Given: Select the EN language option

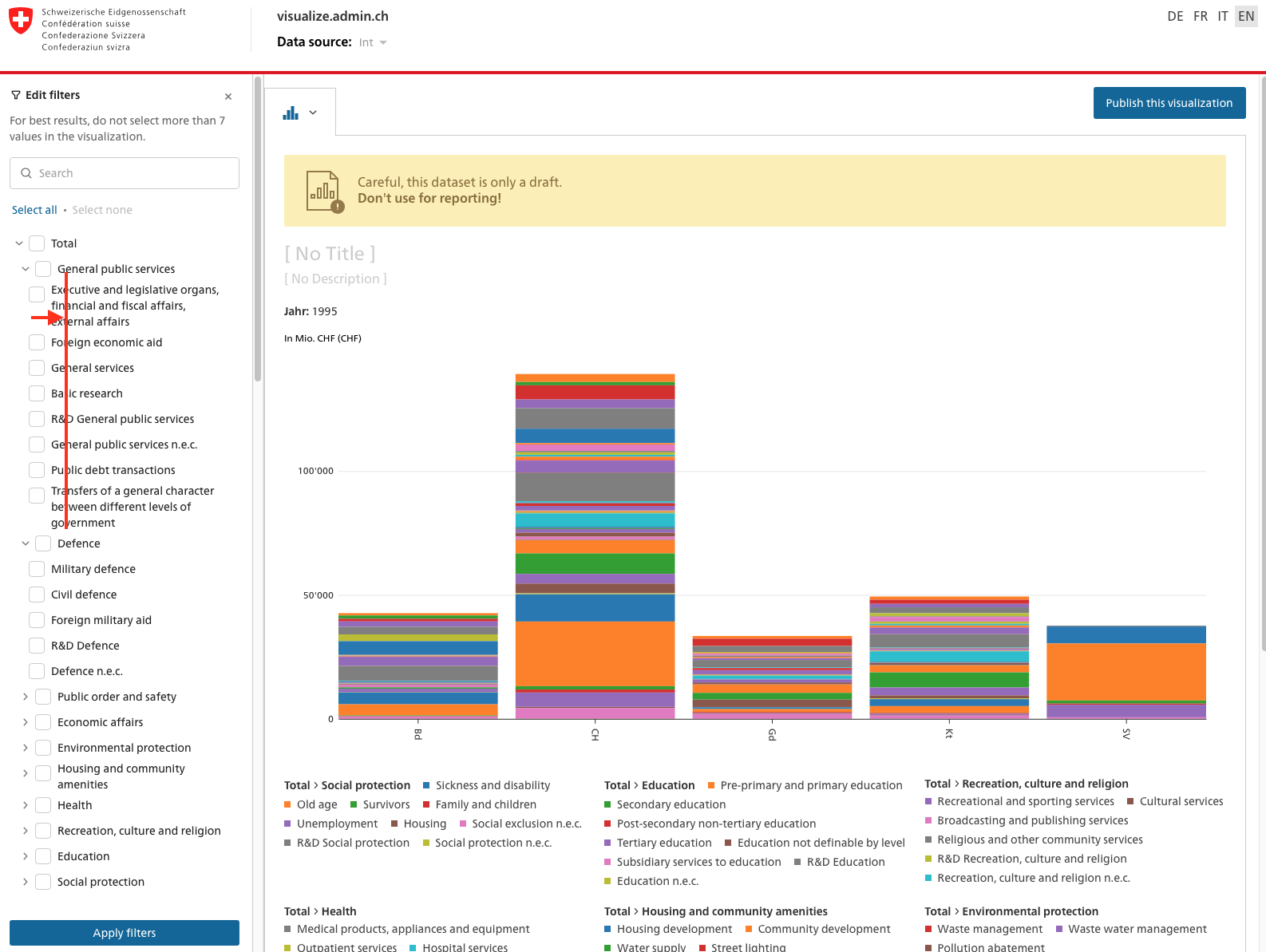Looking at the screenshot, I should point(1246,16).
